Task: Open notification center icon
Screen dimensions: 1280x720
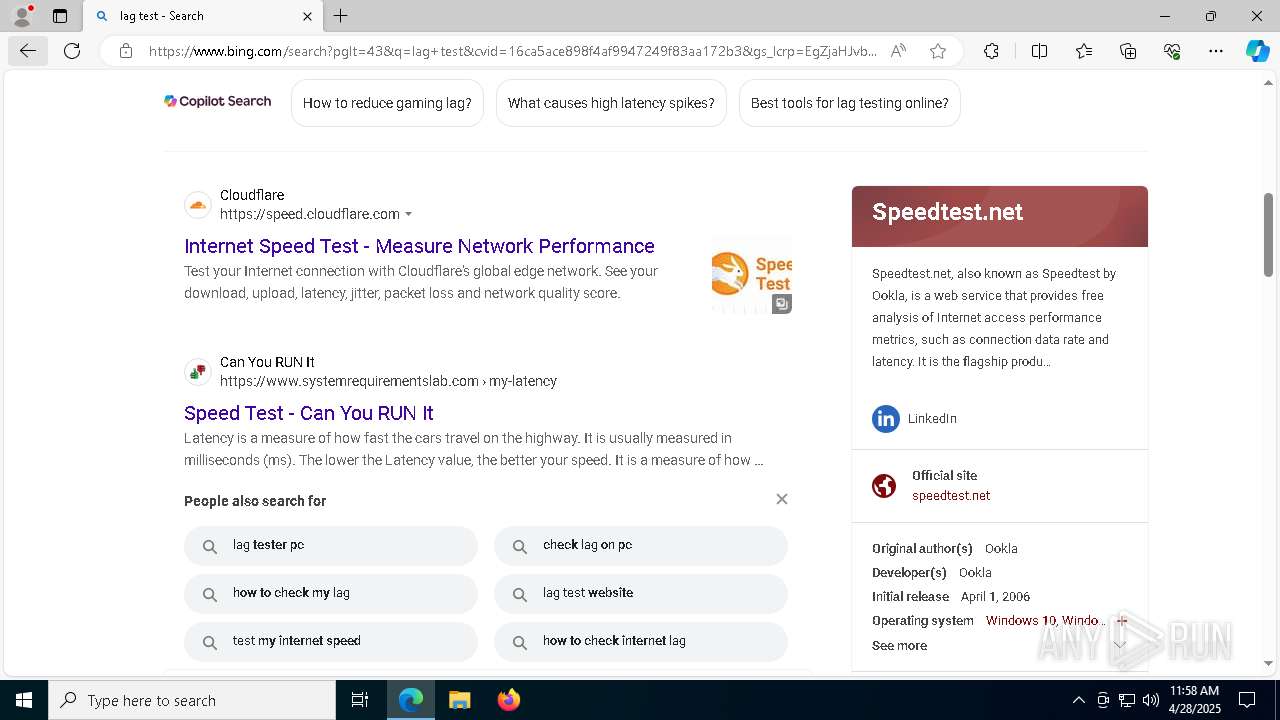Action: point(1247,700)
